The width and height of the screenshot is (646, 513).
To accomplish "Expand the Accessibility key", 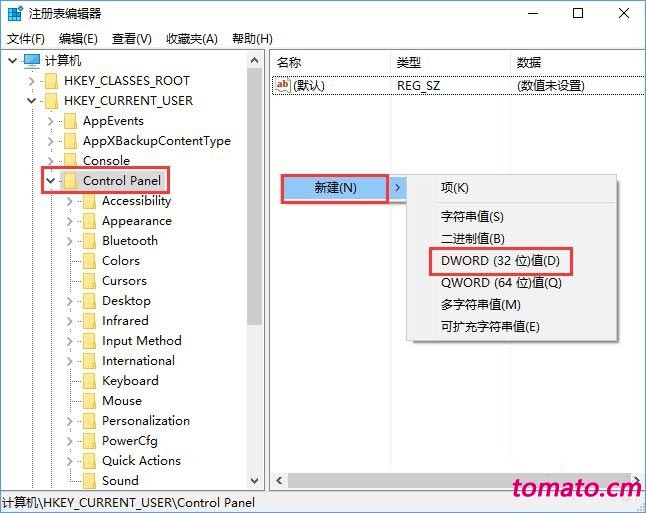I will point(70,201).
